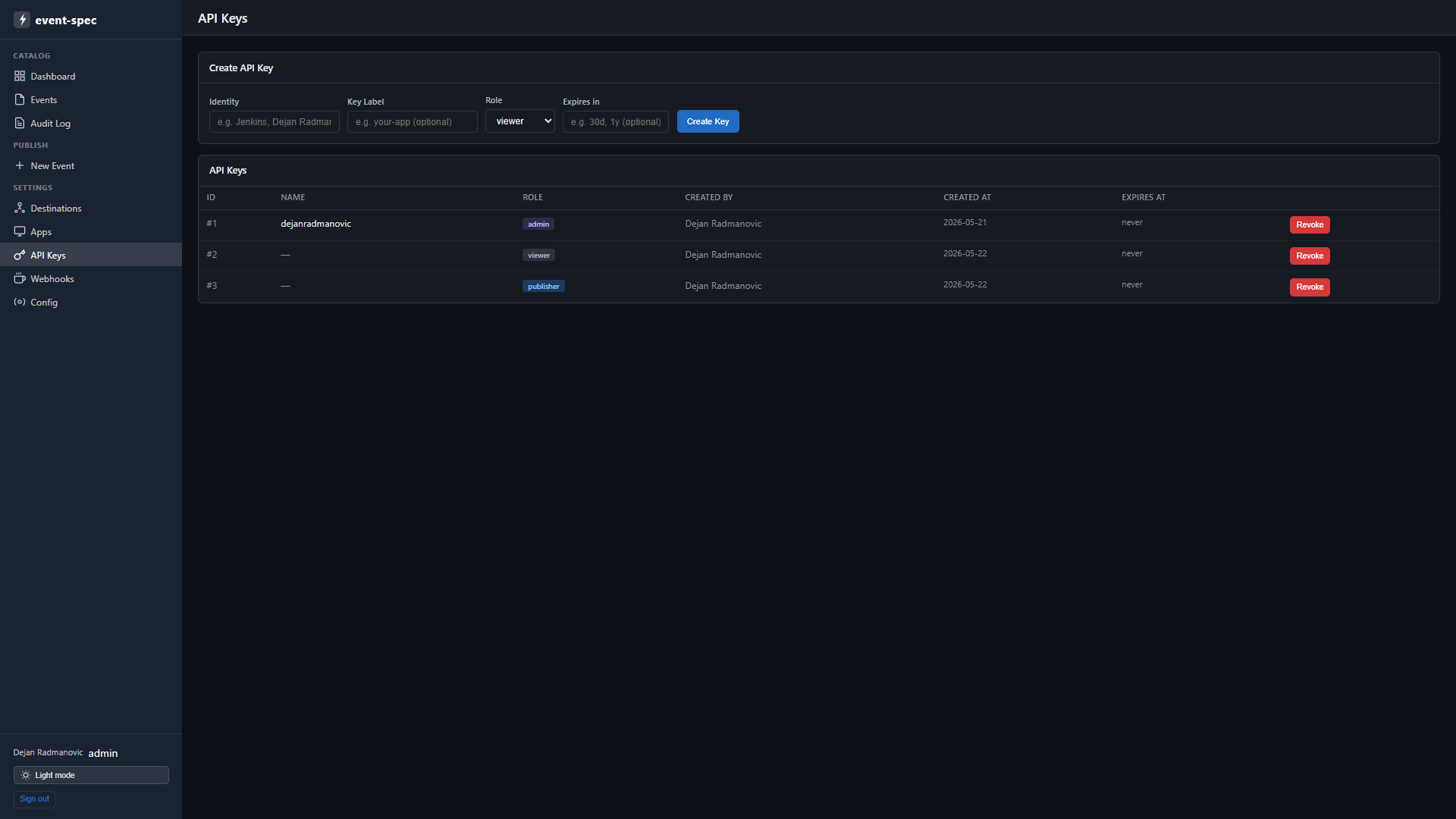Click created date 2026-05-22 in row #2

click(x=965, y=254)
